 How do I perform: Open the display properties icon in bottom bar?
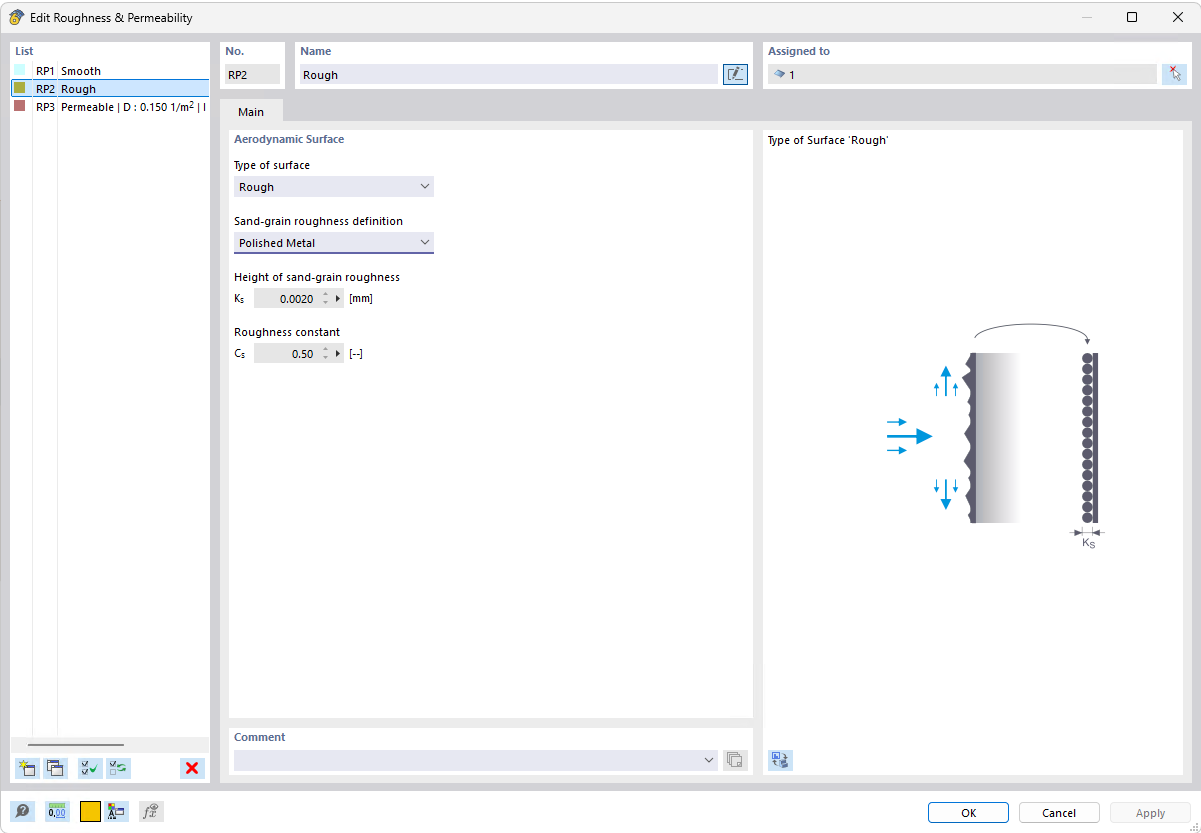click(116, 811)
